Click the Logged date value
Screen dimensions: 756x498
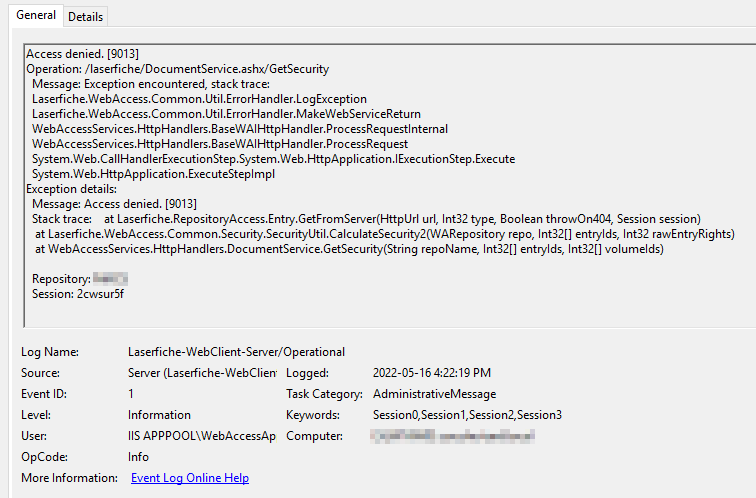coord(432,373)
